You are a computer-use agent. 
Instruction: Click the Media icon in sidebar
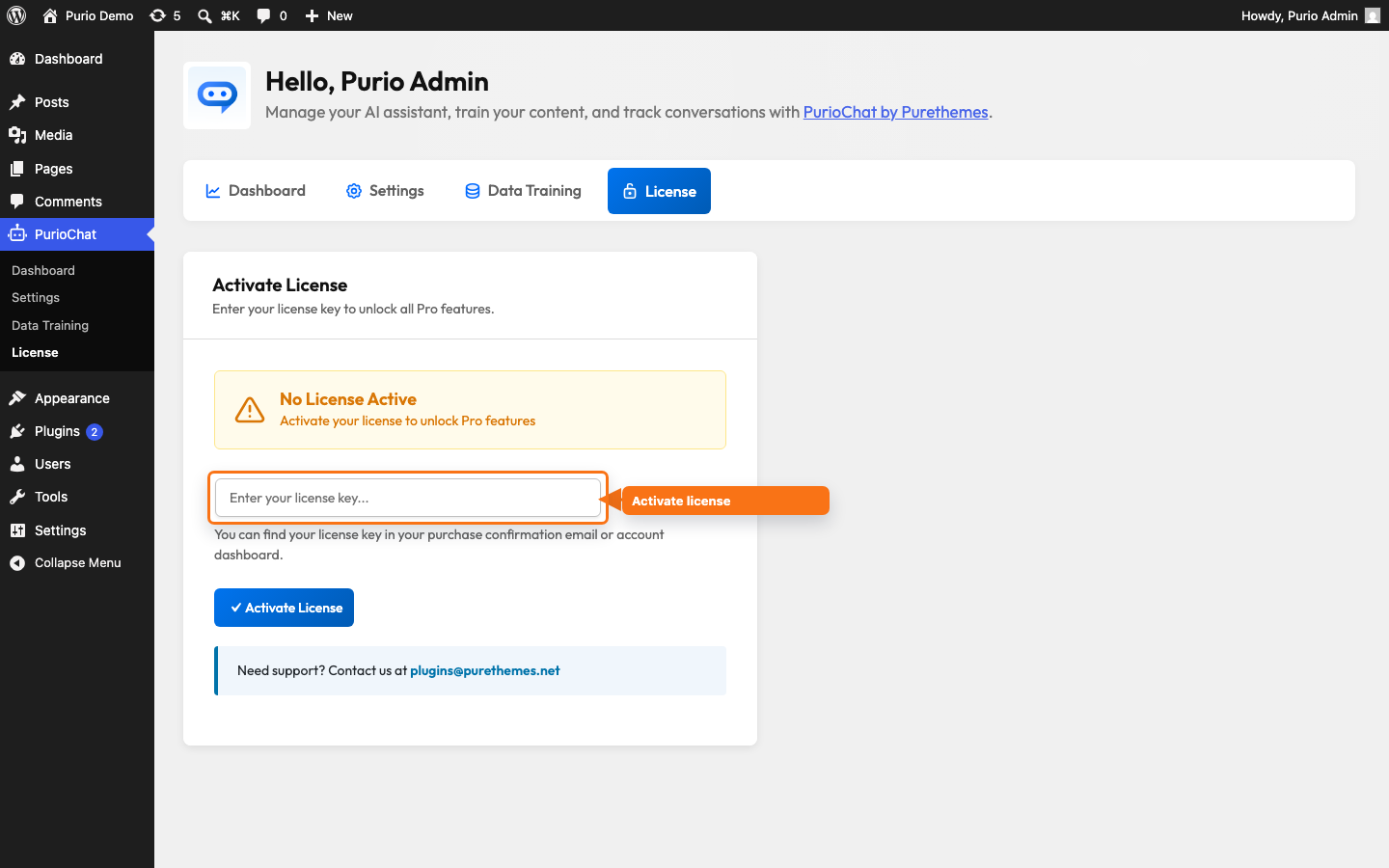click(17, 135)
